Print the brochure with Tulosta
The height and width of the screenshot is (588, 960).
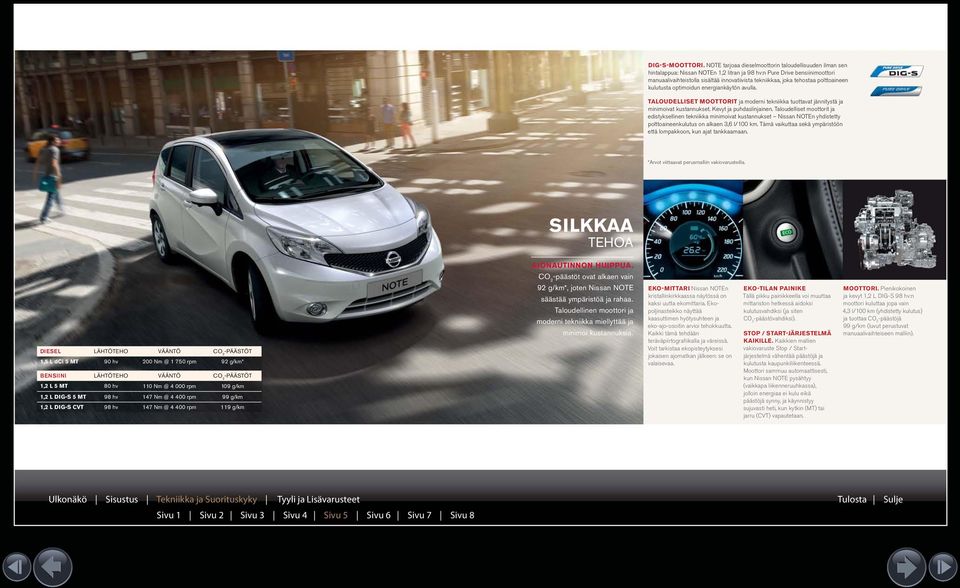point(852,499)
